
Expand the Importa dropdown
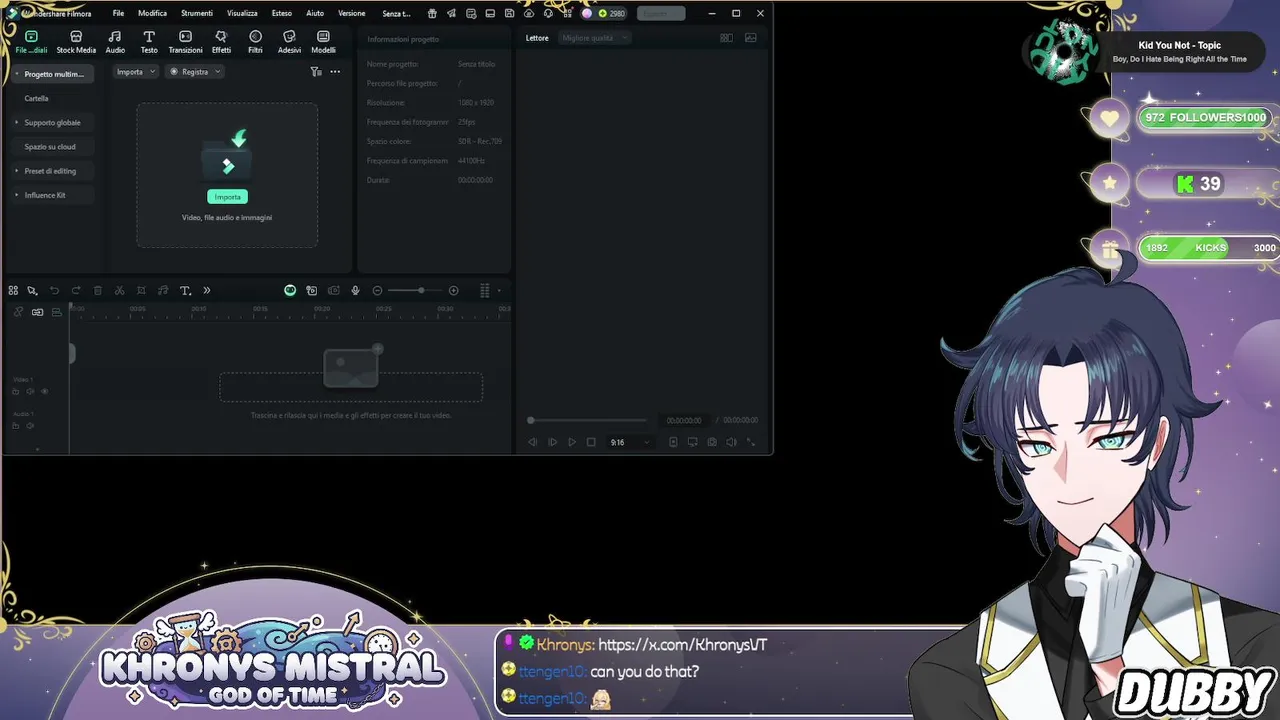pos(135,72)
